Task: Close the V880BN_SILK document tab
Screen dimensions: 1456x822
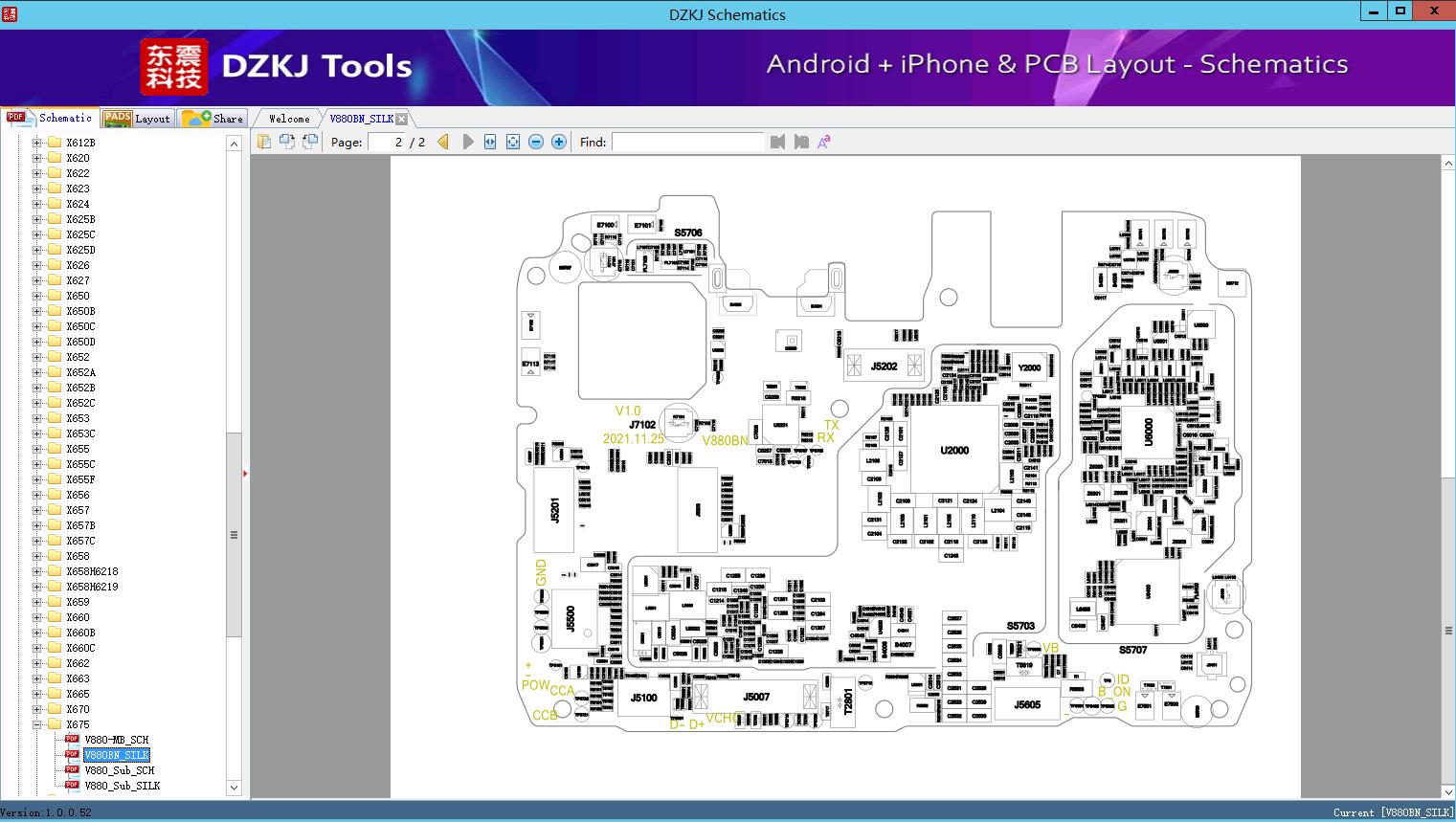Action: pyautogui.click(x=402, y=119)
